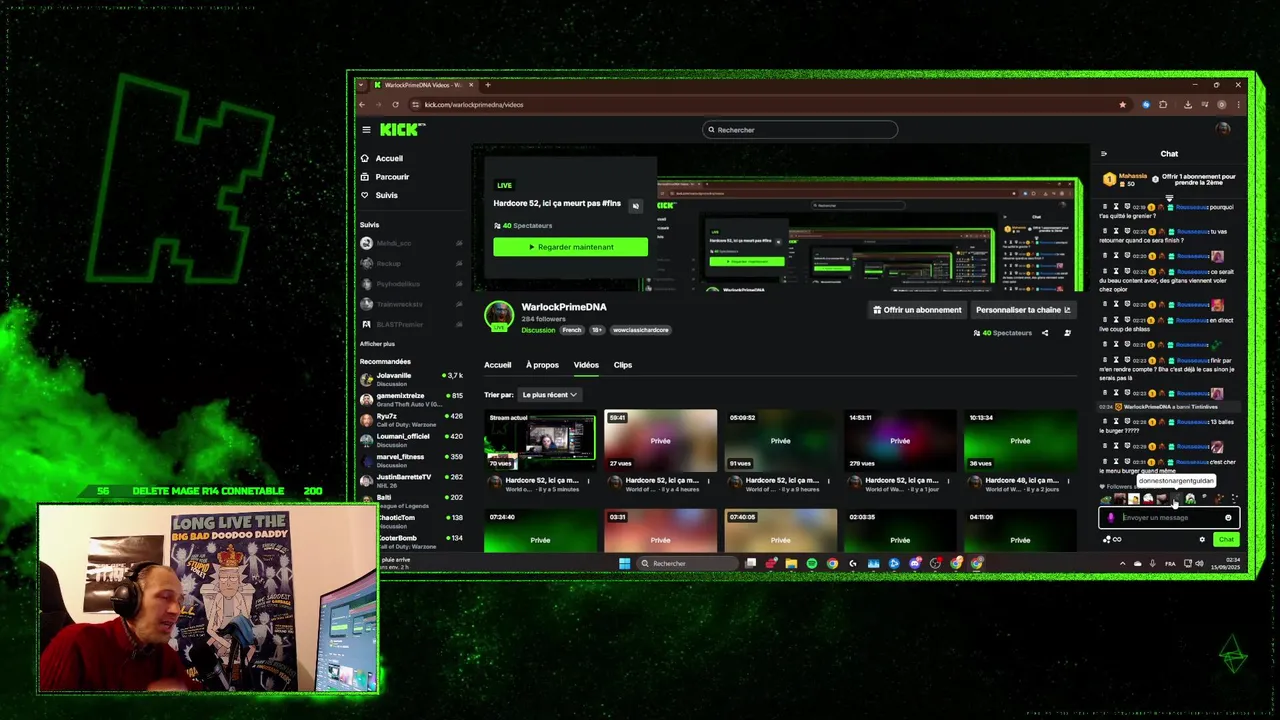
Task: Open options for first video Hardcore 52
Action: click(588, 481)
